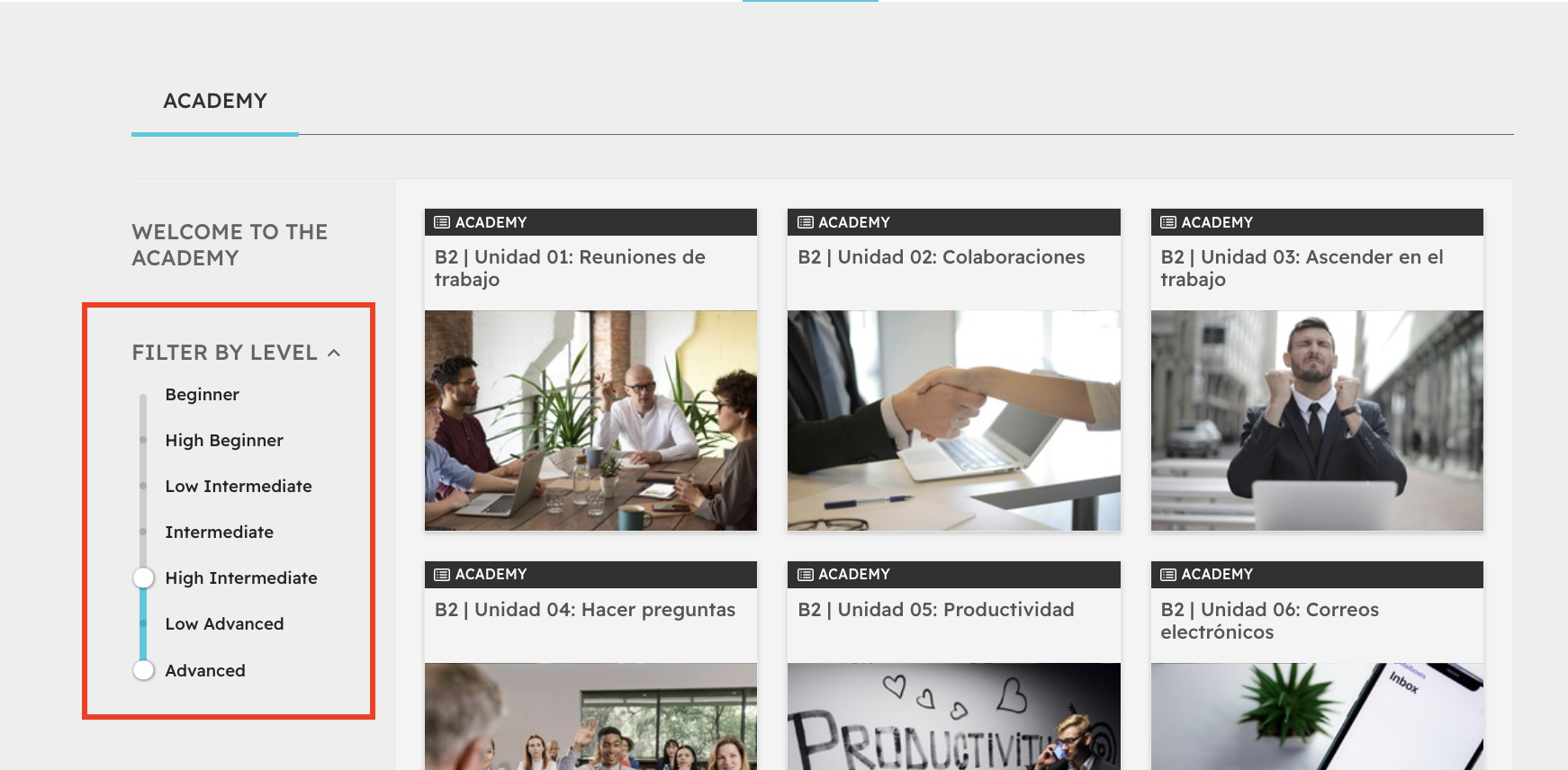1568x770 pixels.
Task: Open B2 Unidad 01: Reuniones de trabajo
Action: click(x=570, y=268)
